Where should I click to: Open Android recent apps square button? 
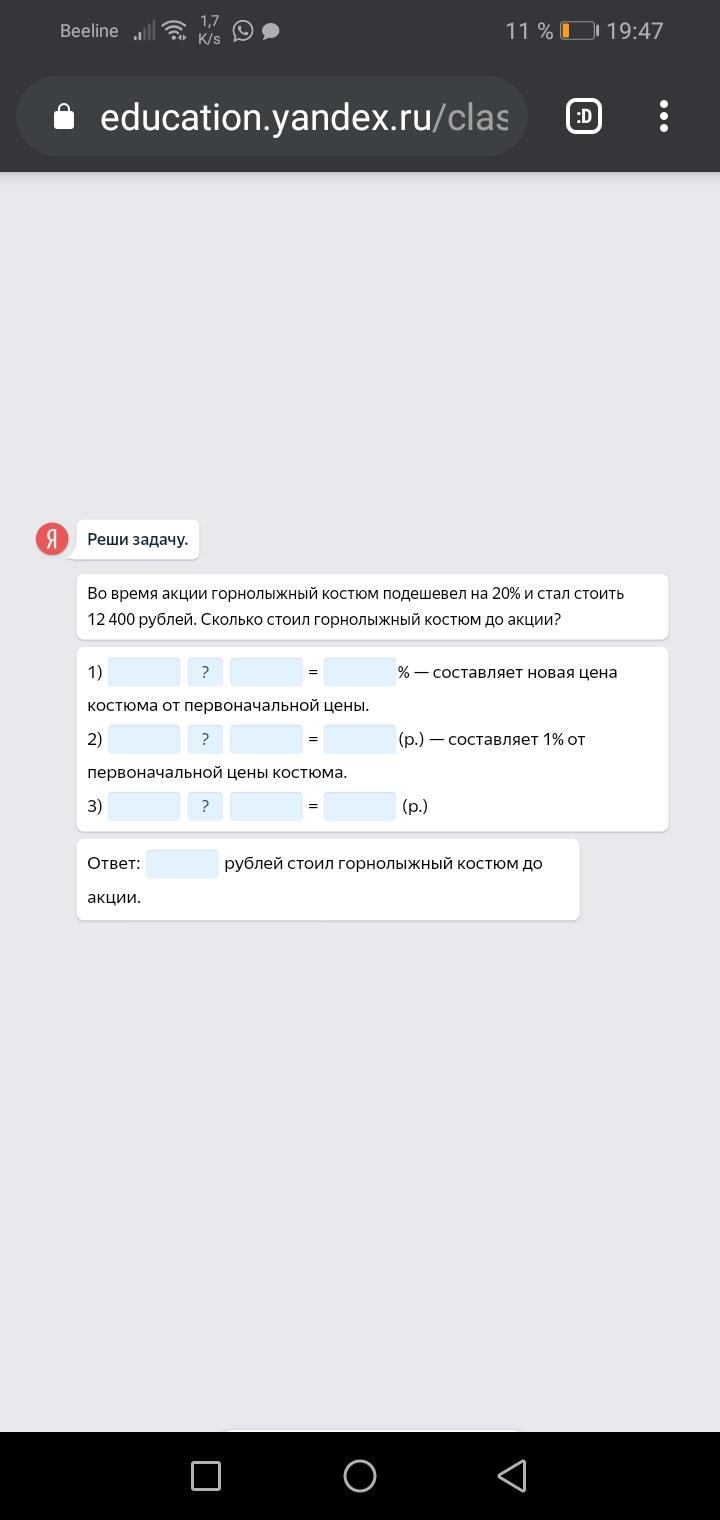(206, 1476)
